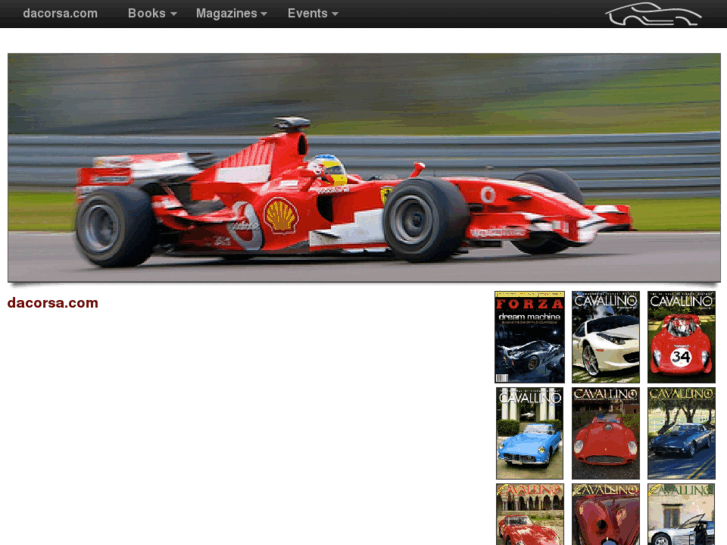Open Cavallino cover with silver car, open door
The height and width of the screenshot is (545, 727).
click(x=681, y=514)
